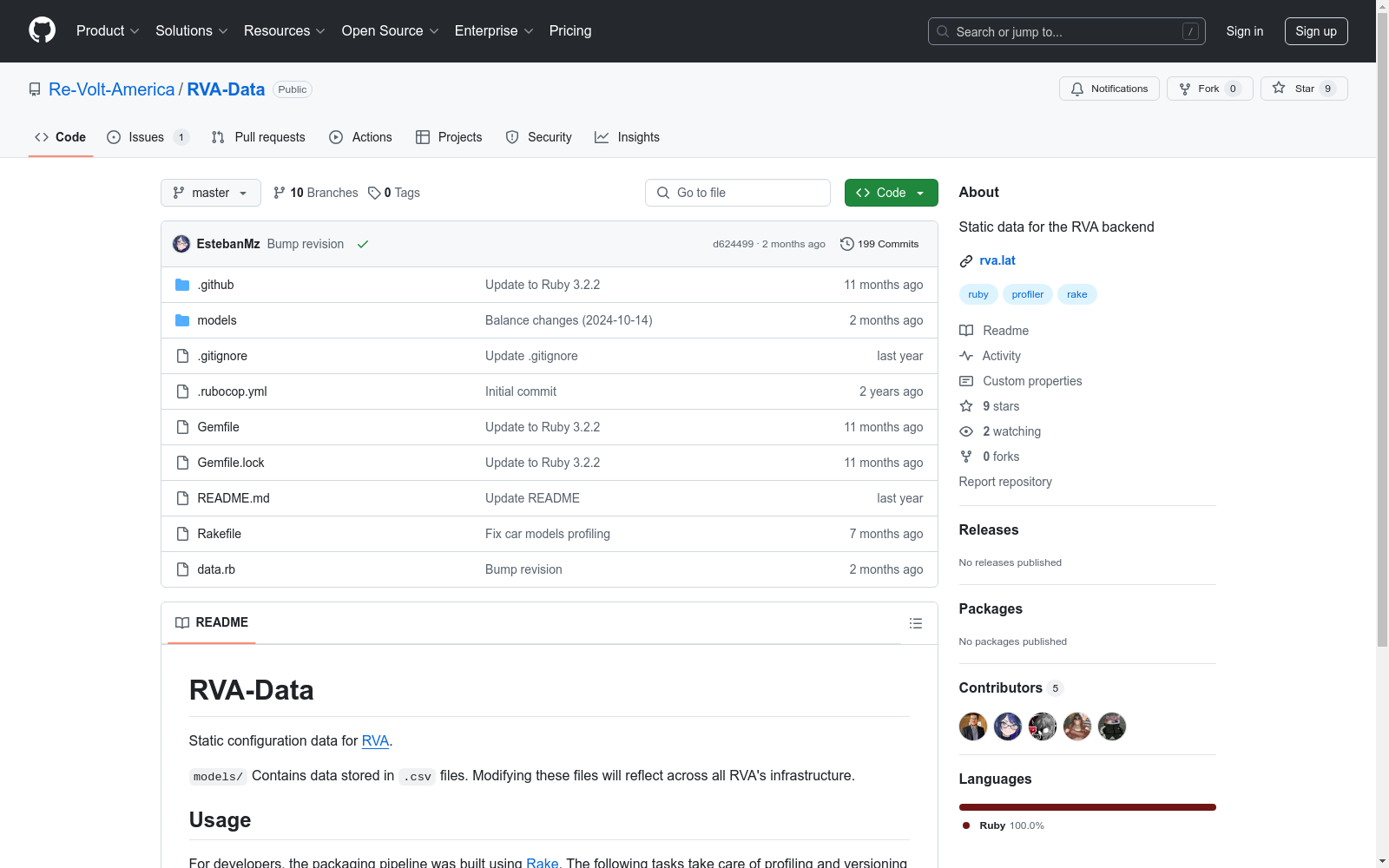Viewport: 1389px width, 868px height.
Task: Focus the Search or jump to field
Action: pos(1067,31)
